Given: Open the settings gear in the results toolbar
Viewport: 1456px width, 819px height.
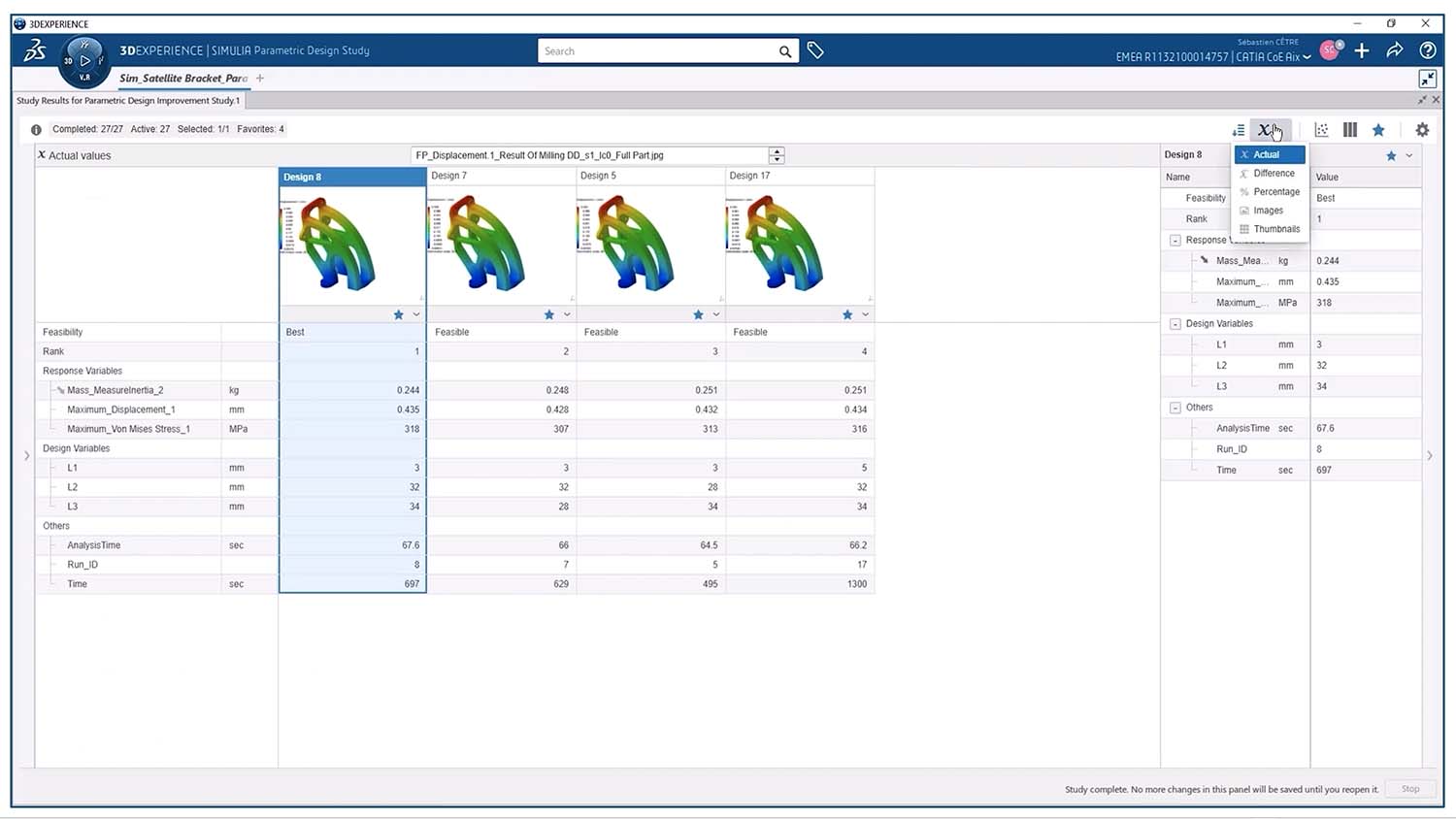Looking at the screenshot, I should click(x=1421, y=129).
